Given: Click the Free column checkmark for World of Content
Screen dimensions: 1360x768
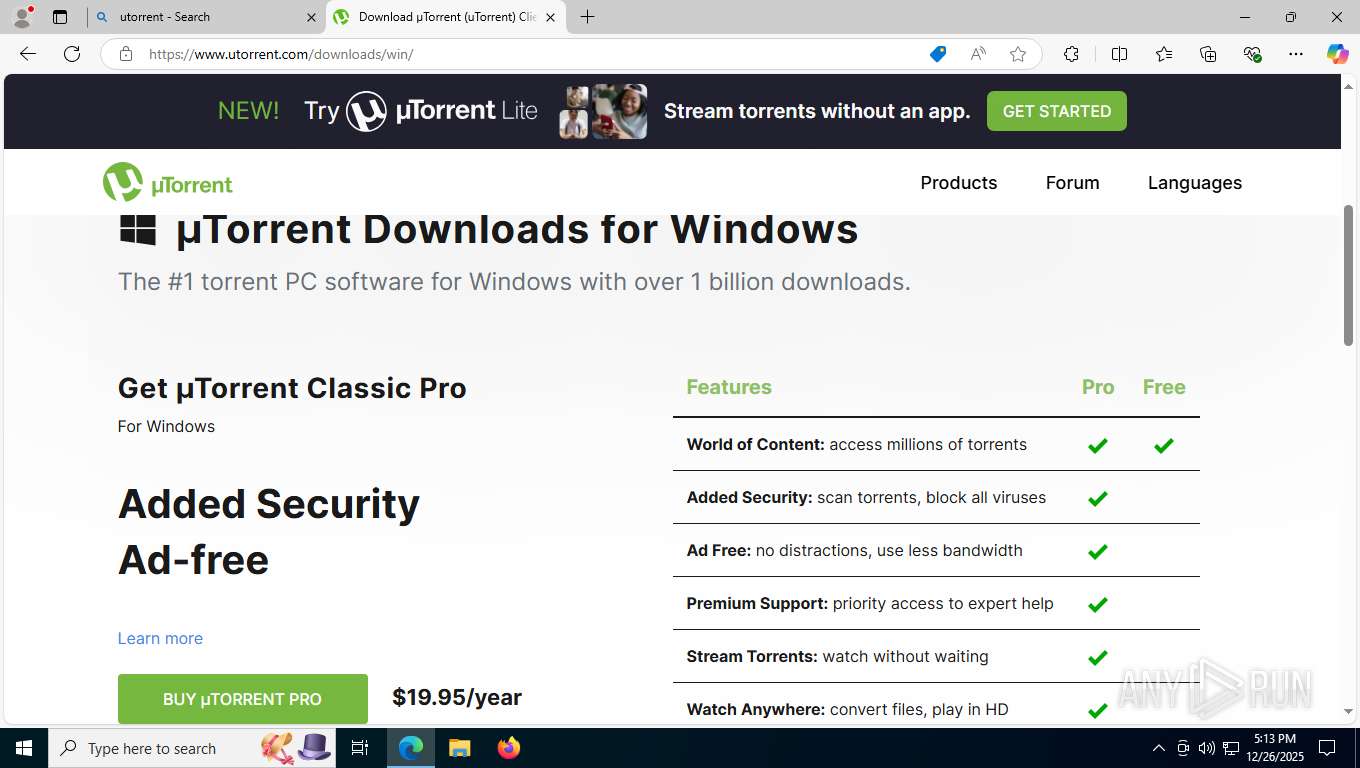Looking at the screenshot, I should pos(1163,445).
